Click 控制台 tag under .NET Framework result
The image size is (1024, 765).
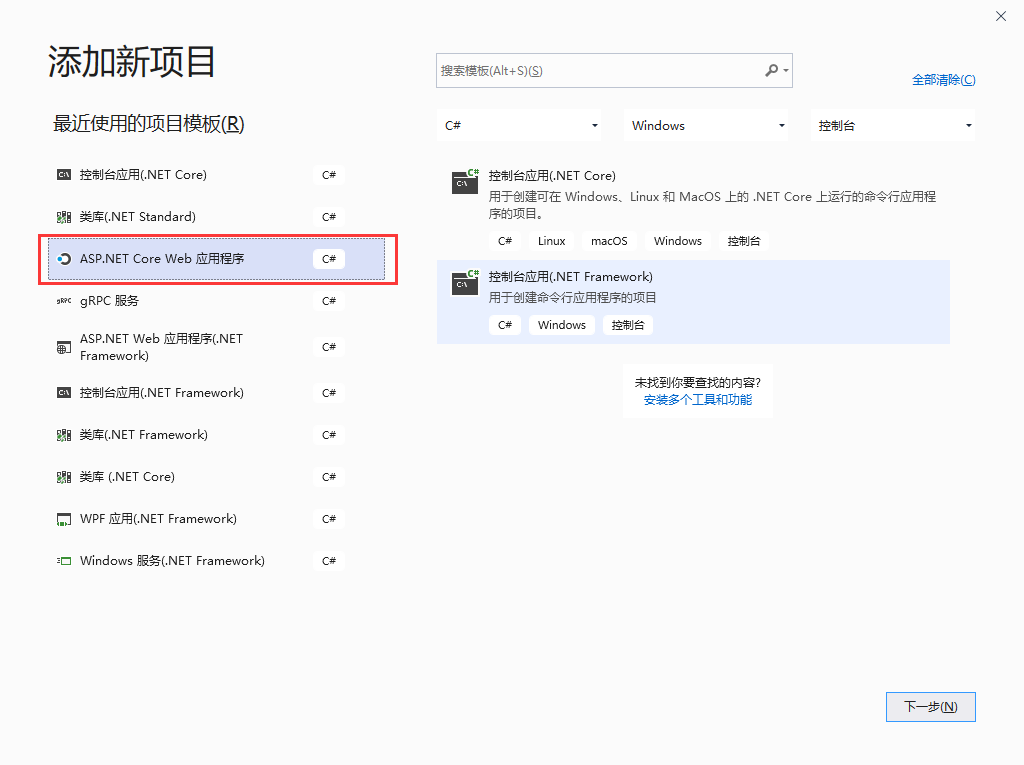point(628,325)
